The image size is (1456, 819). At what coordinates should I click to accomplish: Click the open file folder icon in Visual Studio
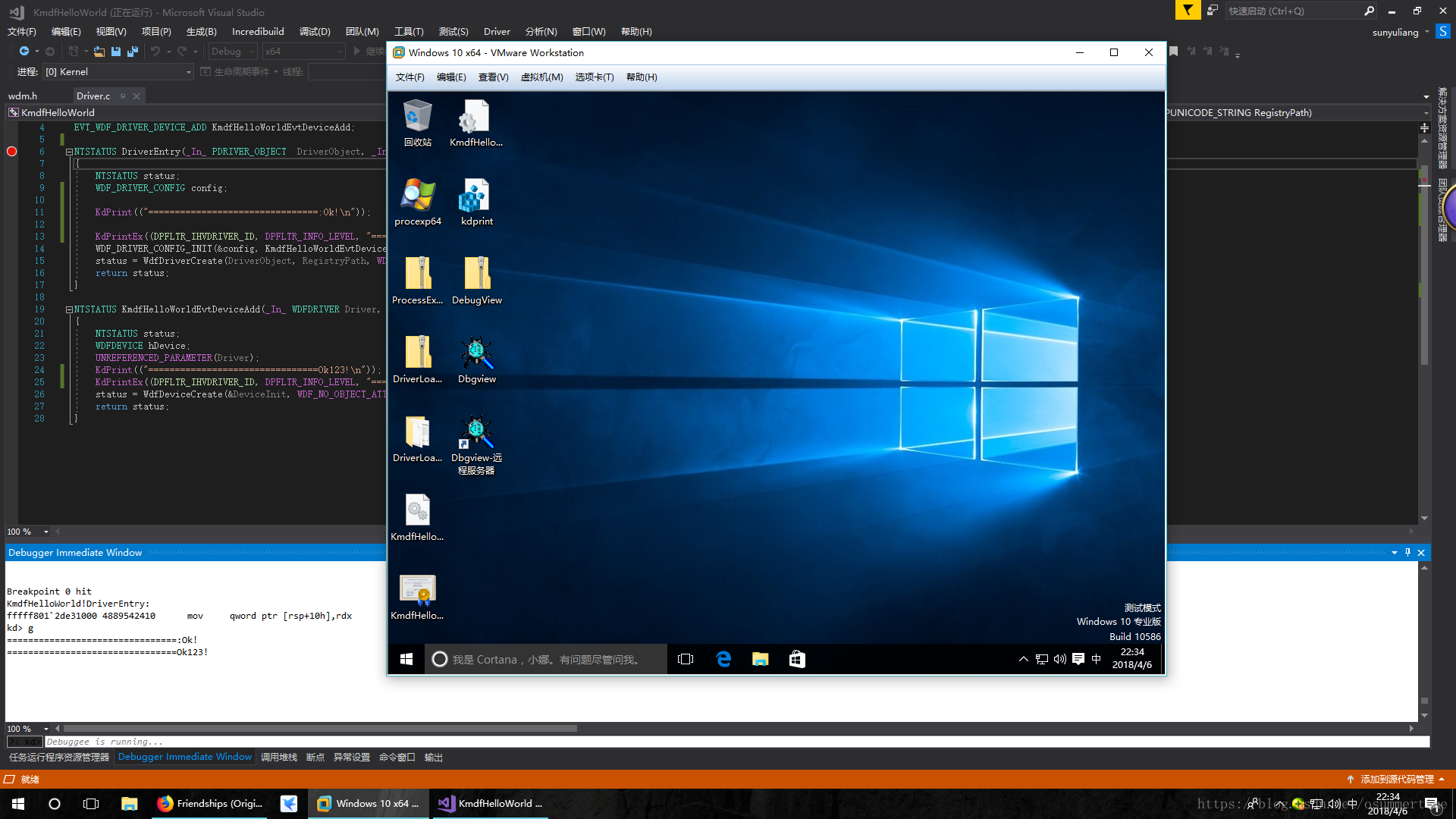[99, 51]
